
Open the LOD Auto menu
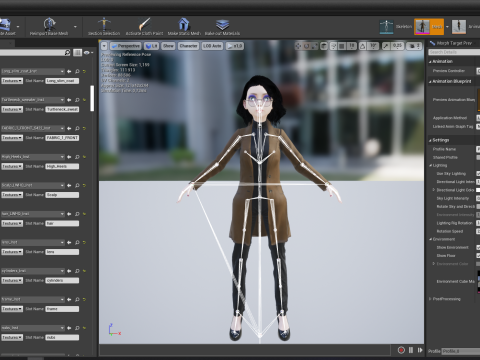(212, 46)
